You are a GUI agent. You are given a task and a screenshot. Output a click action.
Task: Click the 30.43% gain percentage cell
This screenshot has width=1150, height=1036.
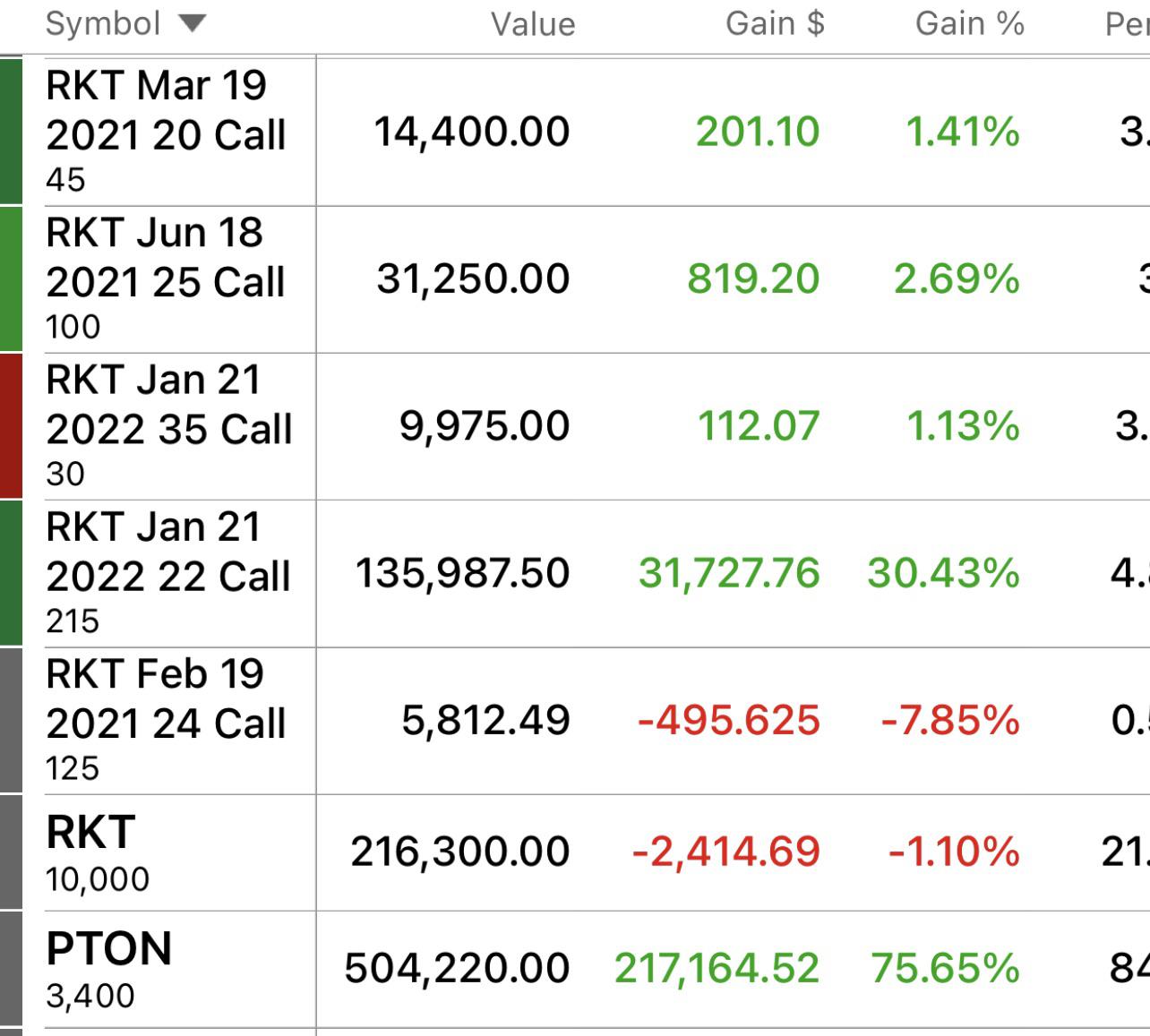click(943, 573)
